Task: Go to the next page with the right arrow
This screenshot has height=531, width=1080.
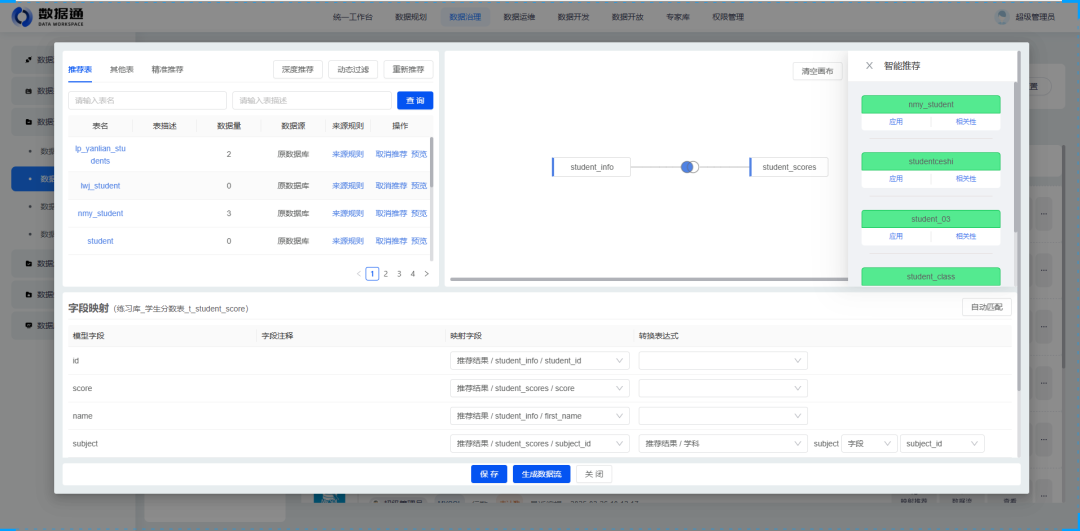Action: click(426, 273)
